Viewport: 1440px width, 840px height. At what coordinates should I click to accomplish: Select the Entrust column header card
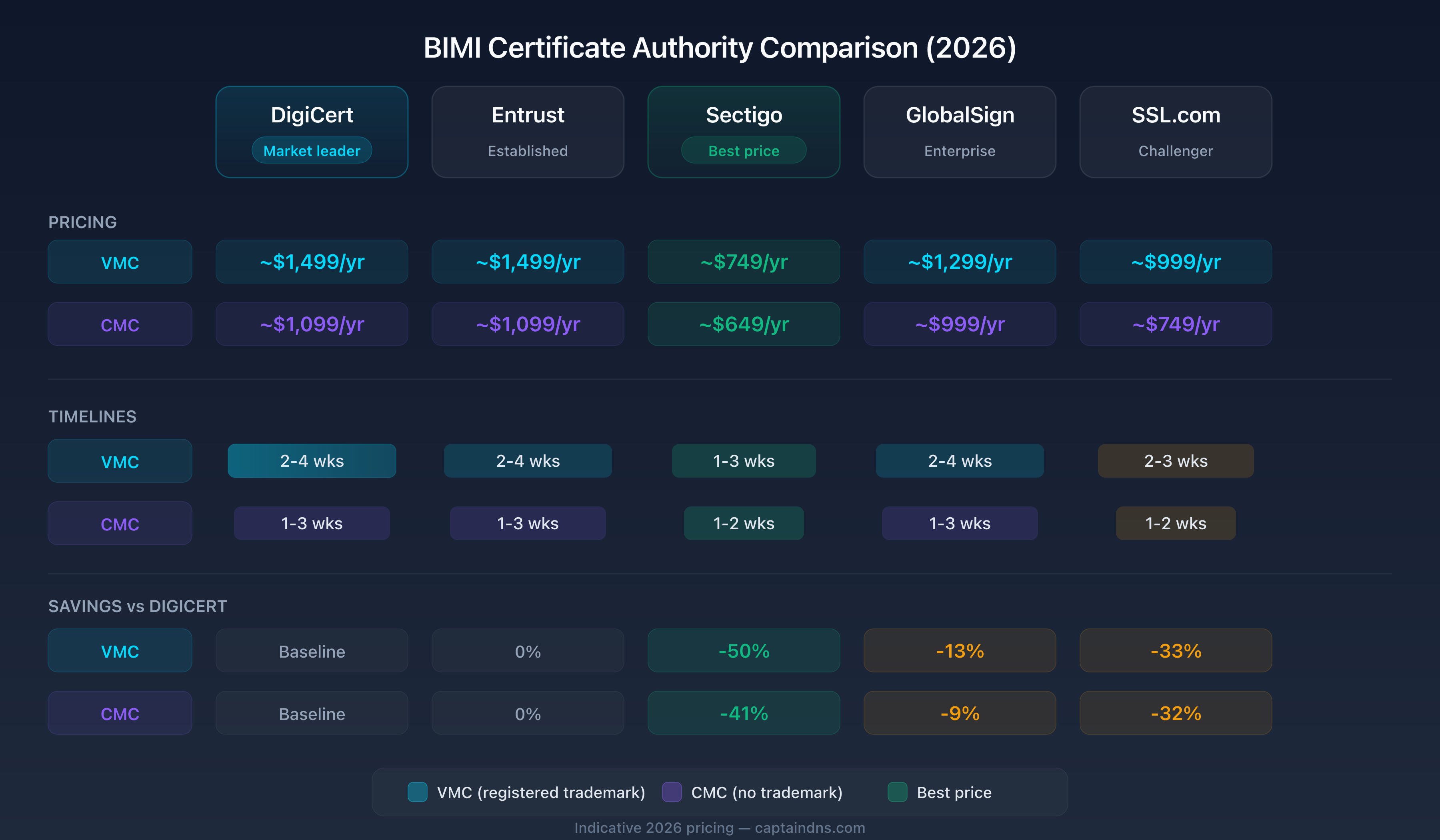528,132
